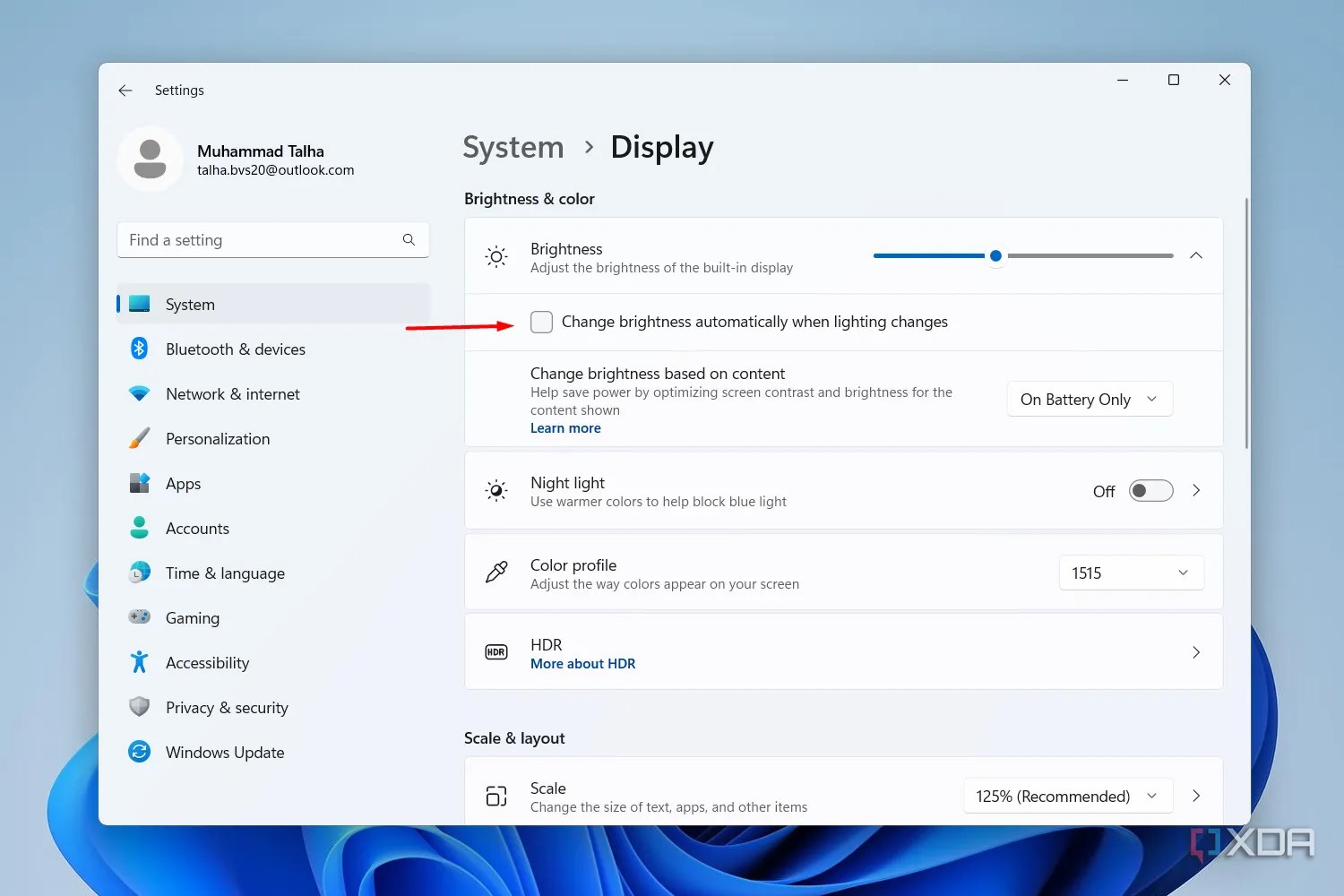Open Windows Update from the sidebar
This screenshot has width=1344, height=896.
coord(224,752)
